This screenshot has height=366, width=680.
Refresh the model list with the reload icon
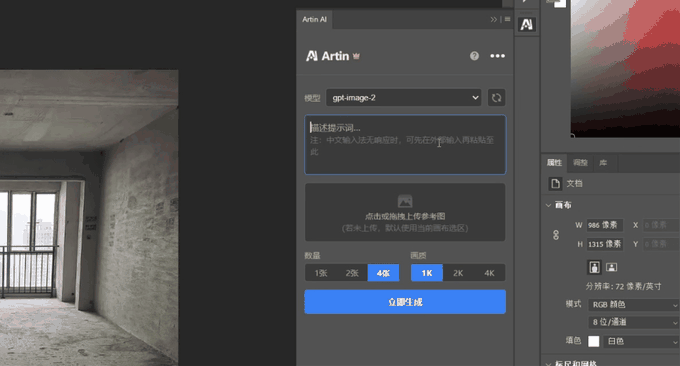497,98
